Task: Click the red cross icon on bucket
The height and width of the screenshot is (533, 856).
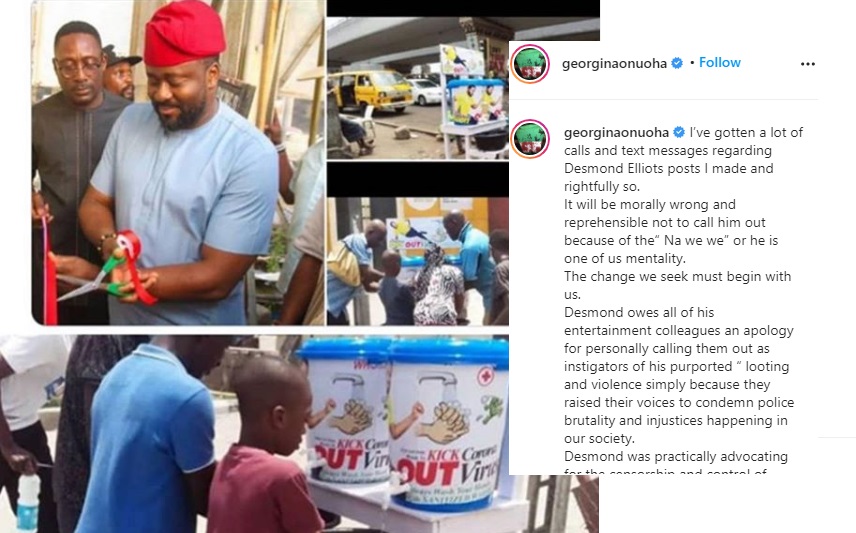Action: [x=485, y=376]
